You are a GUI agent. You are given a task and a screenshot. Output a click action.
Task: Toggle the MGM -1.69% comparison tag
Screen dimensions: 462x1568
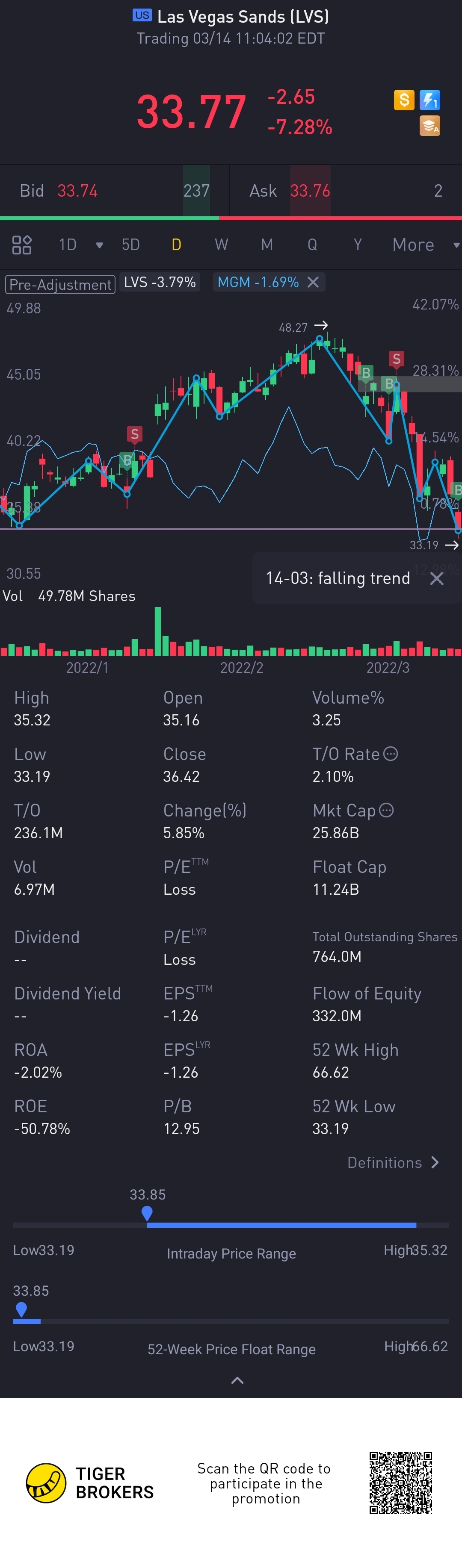(258, 283)
